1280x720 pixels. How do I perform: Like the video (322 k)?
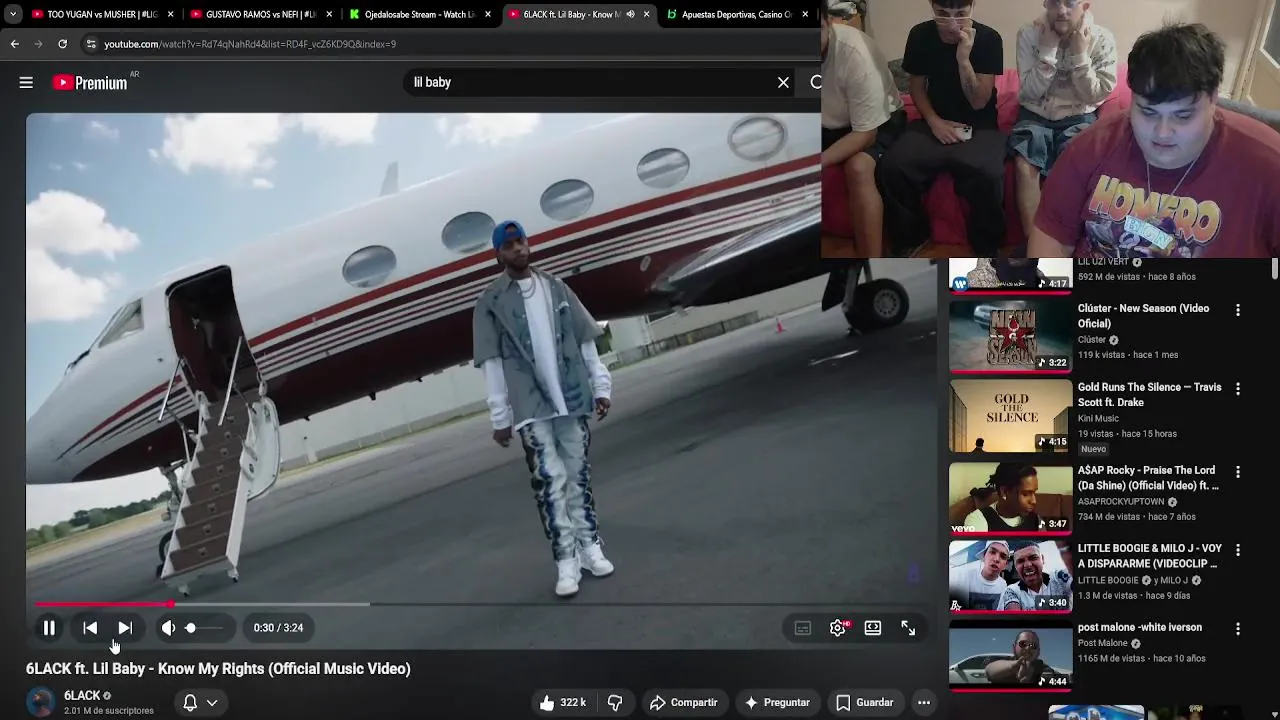pos(562,703)
